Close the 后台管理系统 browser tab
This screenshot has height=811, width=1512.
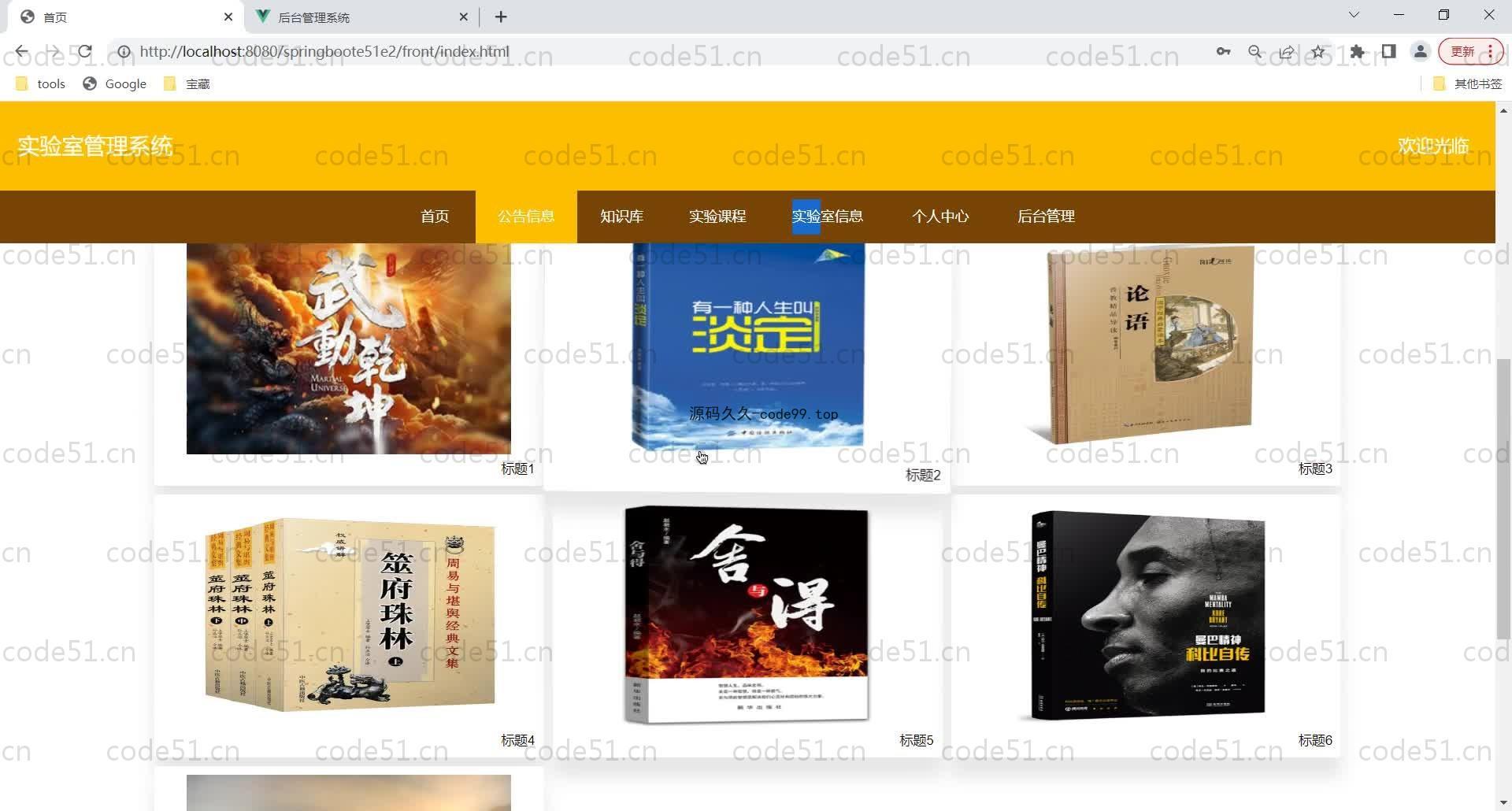click(463, 17)
